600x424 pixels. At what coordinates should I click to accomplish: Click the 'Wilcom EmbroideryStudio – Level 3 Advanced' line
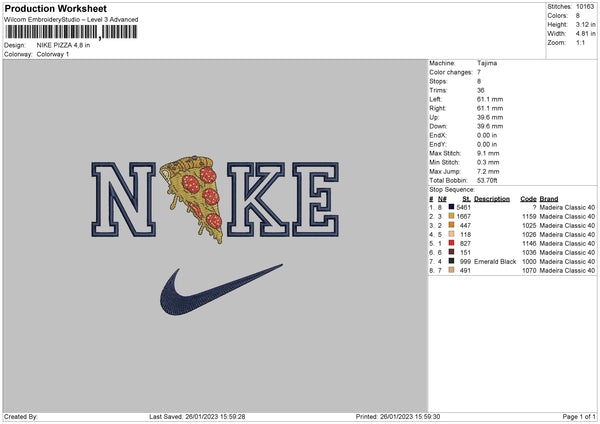[71, 20]
